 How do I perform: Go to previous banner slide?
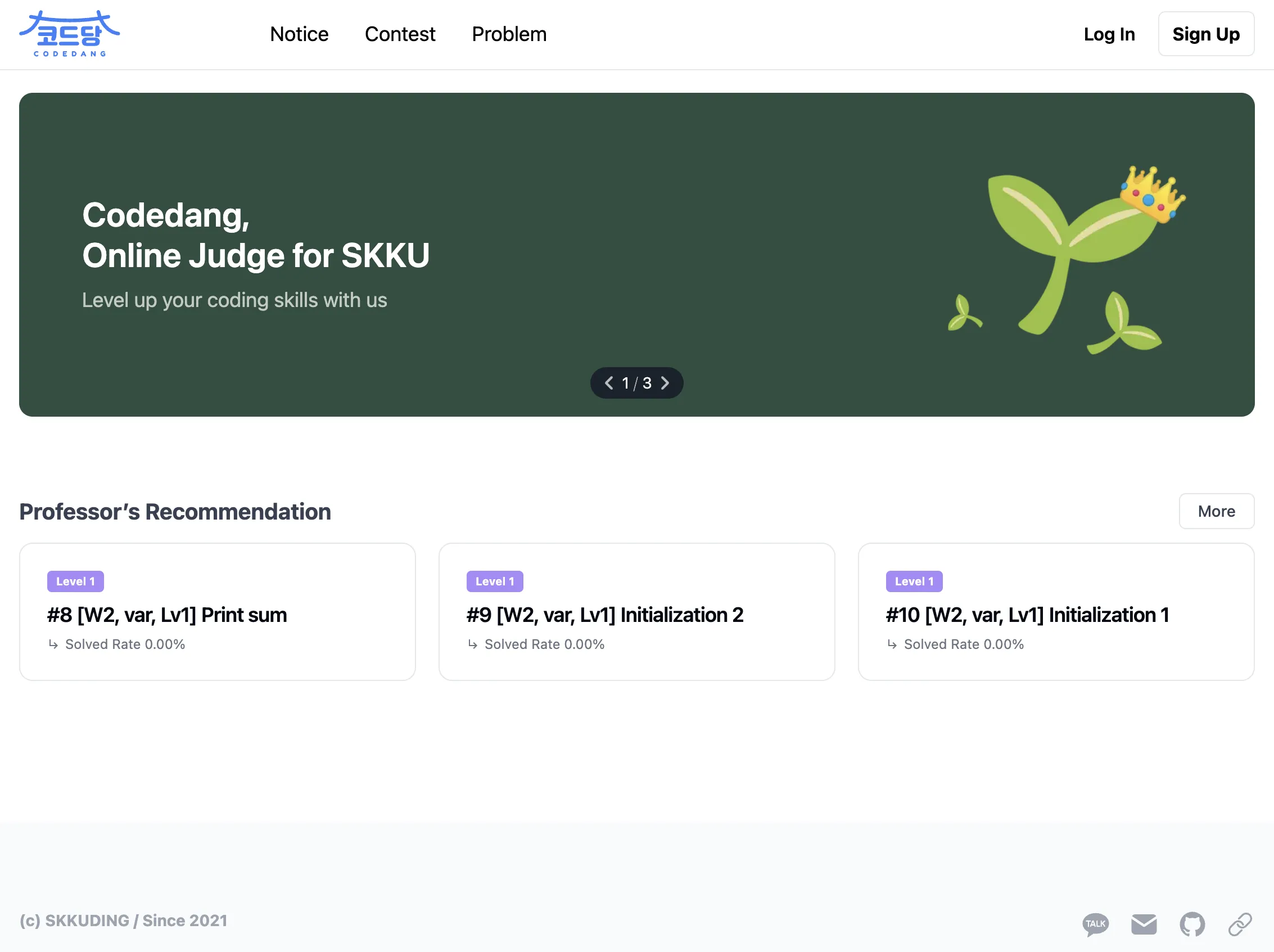(609, 383)
